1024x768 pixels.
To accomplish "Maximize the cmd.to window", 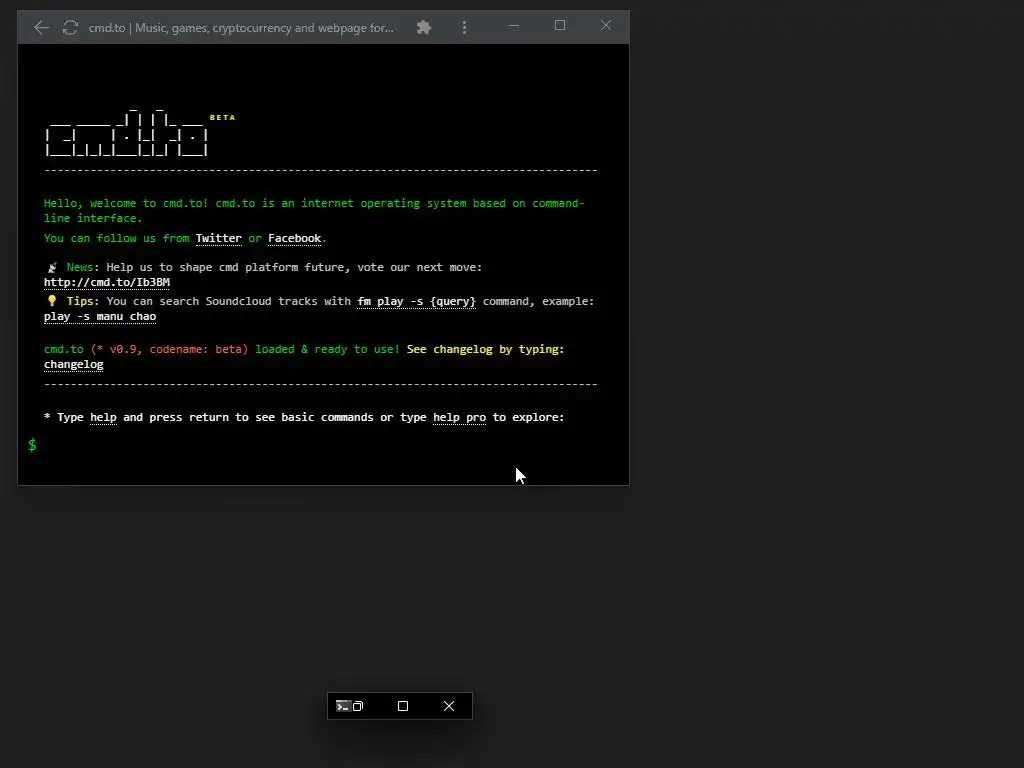I will pos(560,25).
